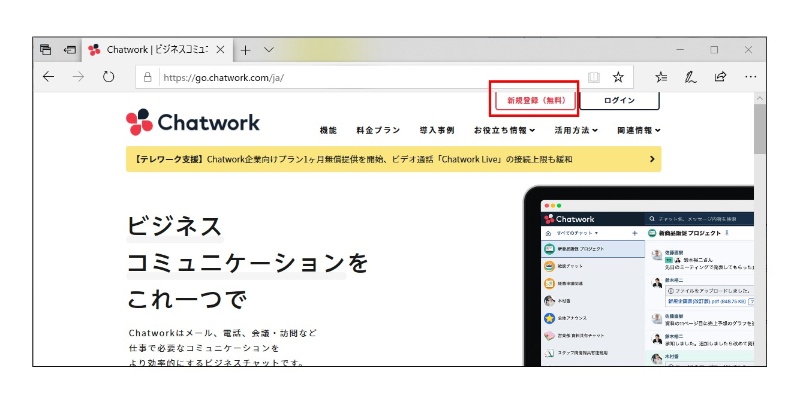Click the 新規登録（無料）button
This screenshot has height=401, width=800.
[536, 100]
